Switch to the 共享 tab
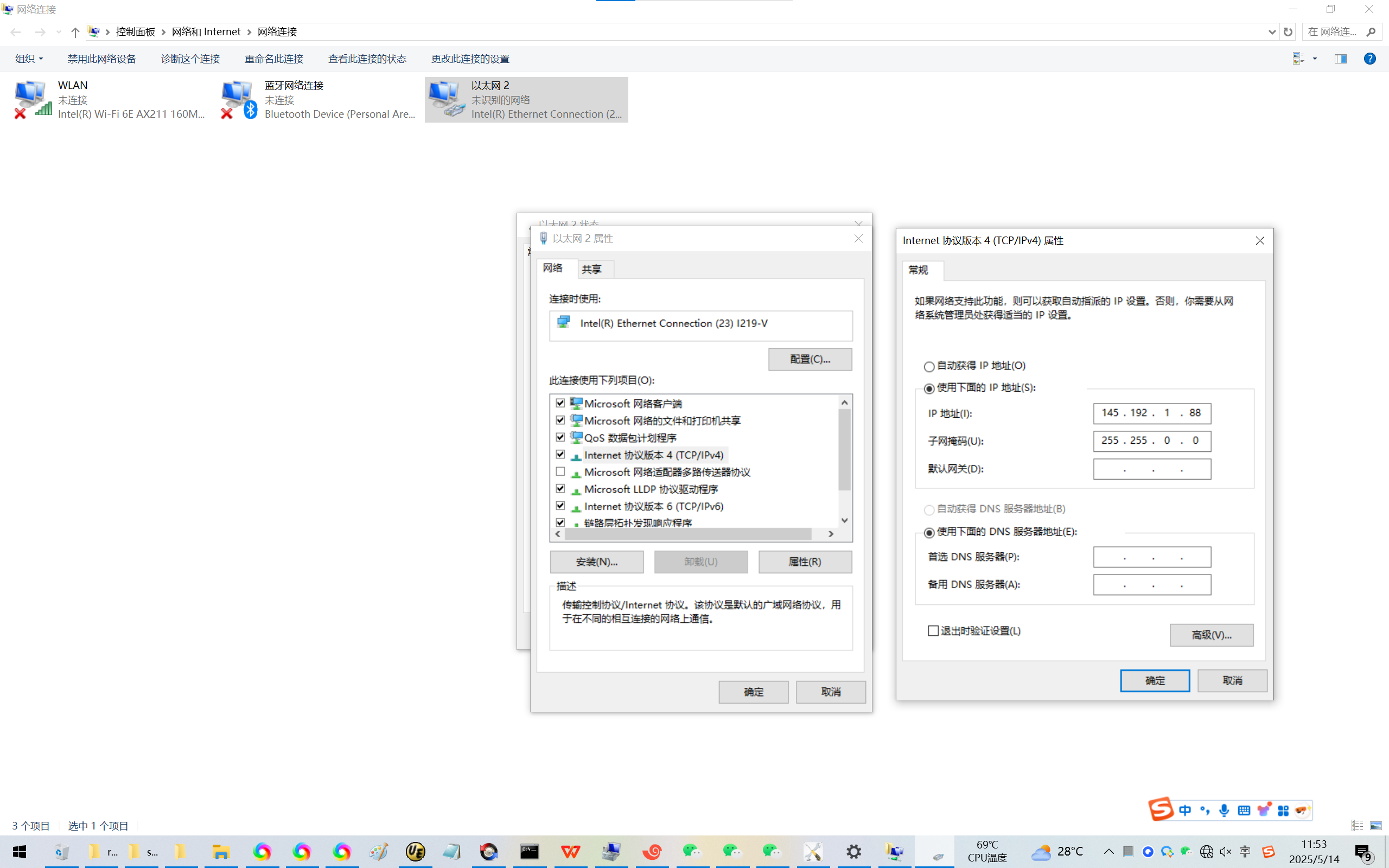 tap(591, 269)
